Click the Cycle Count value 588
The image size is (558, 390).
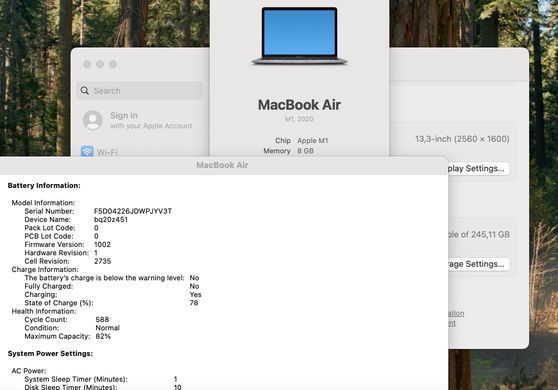[102, 320]
